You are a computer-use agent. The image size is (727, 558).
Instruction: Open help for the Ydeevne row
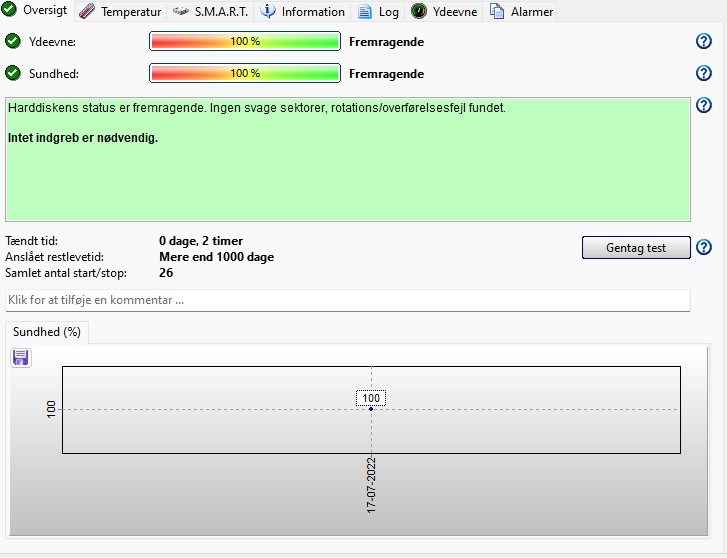704,41
